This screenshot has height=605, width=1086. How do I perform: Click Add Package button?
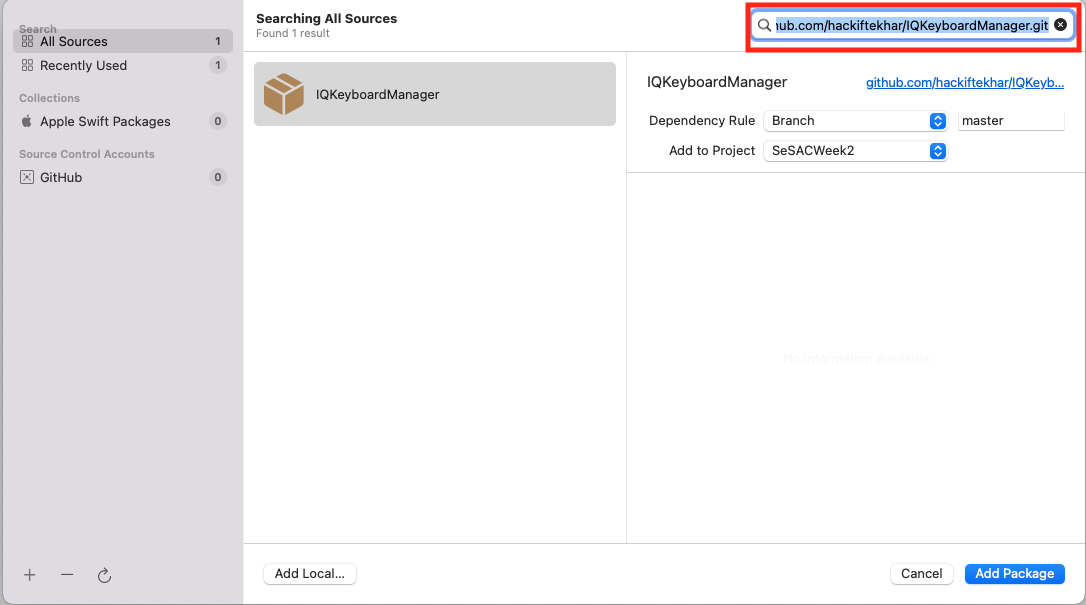pos(1015,574)
